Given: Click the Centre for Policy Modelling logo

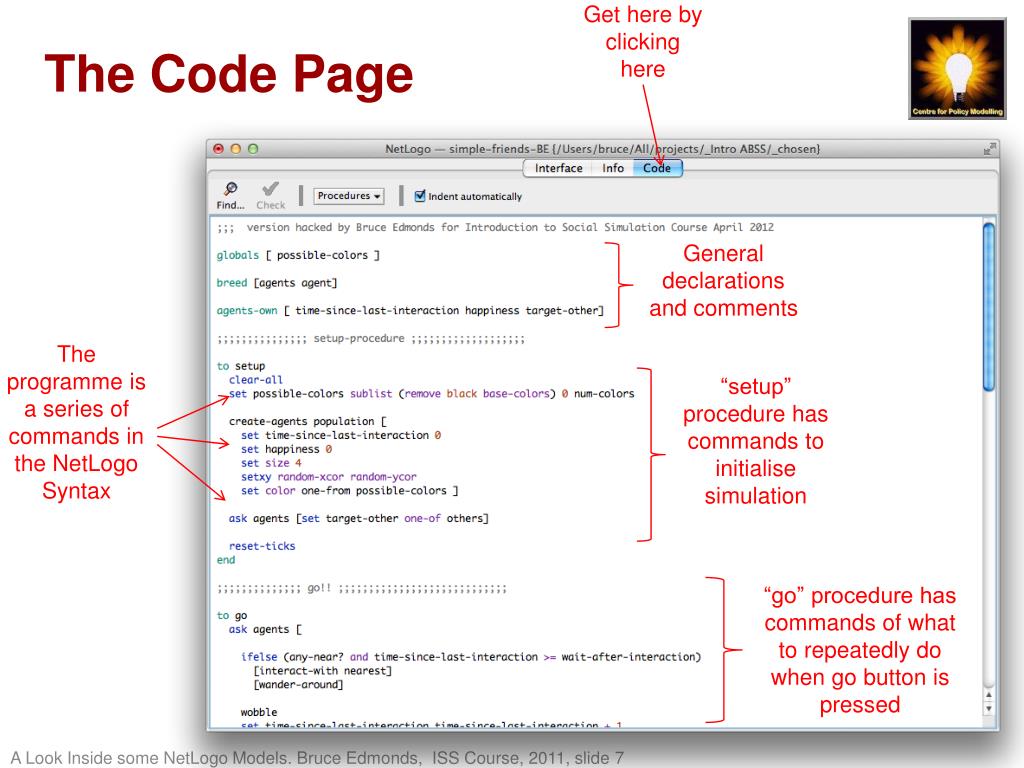Looking at the screenshot, I should point(957,69).
